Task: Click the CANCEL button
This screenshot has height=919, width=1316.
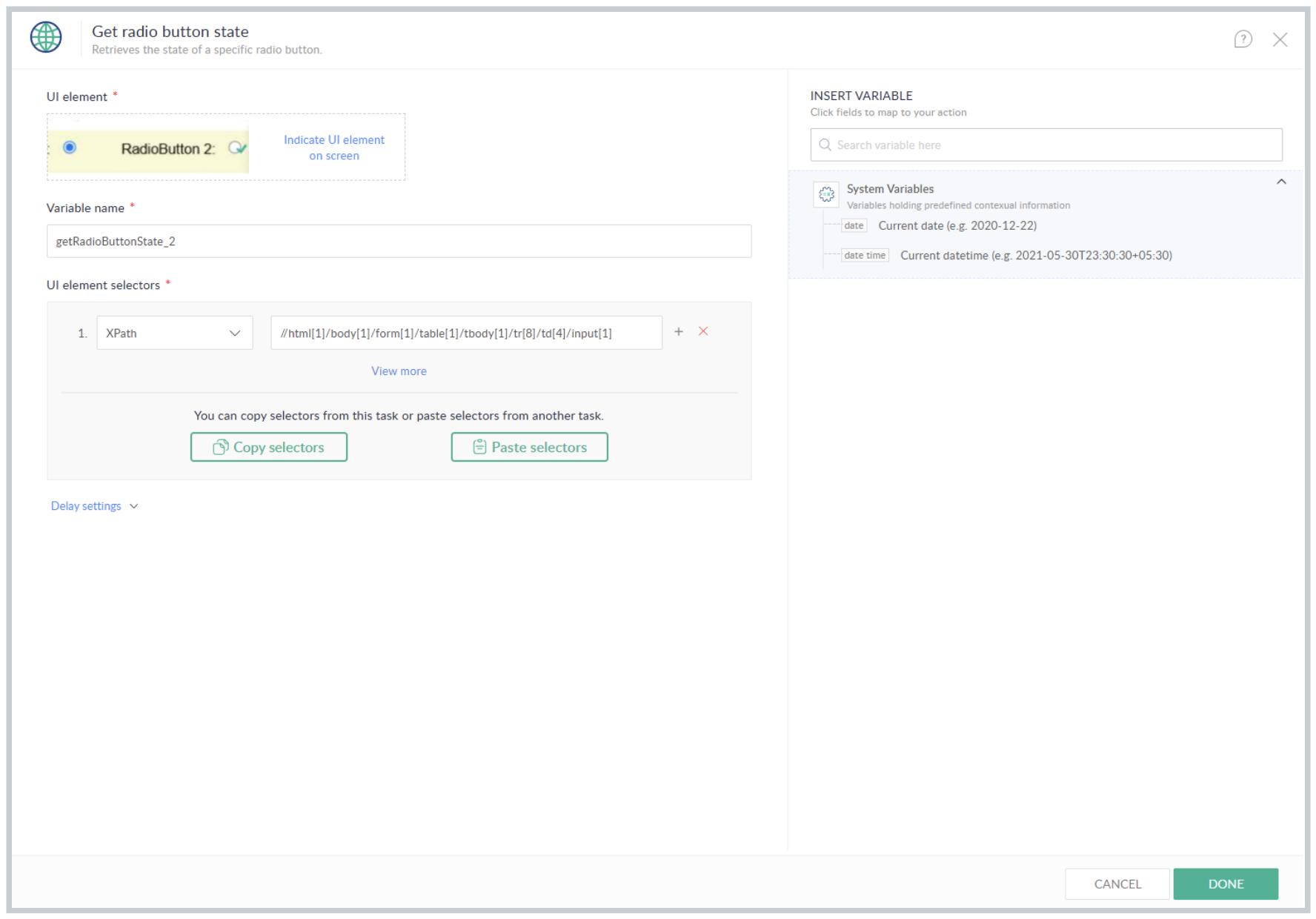Action: 1117,884
